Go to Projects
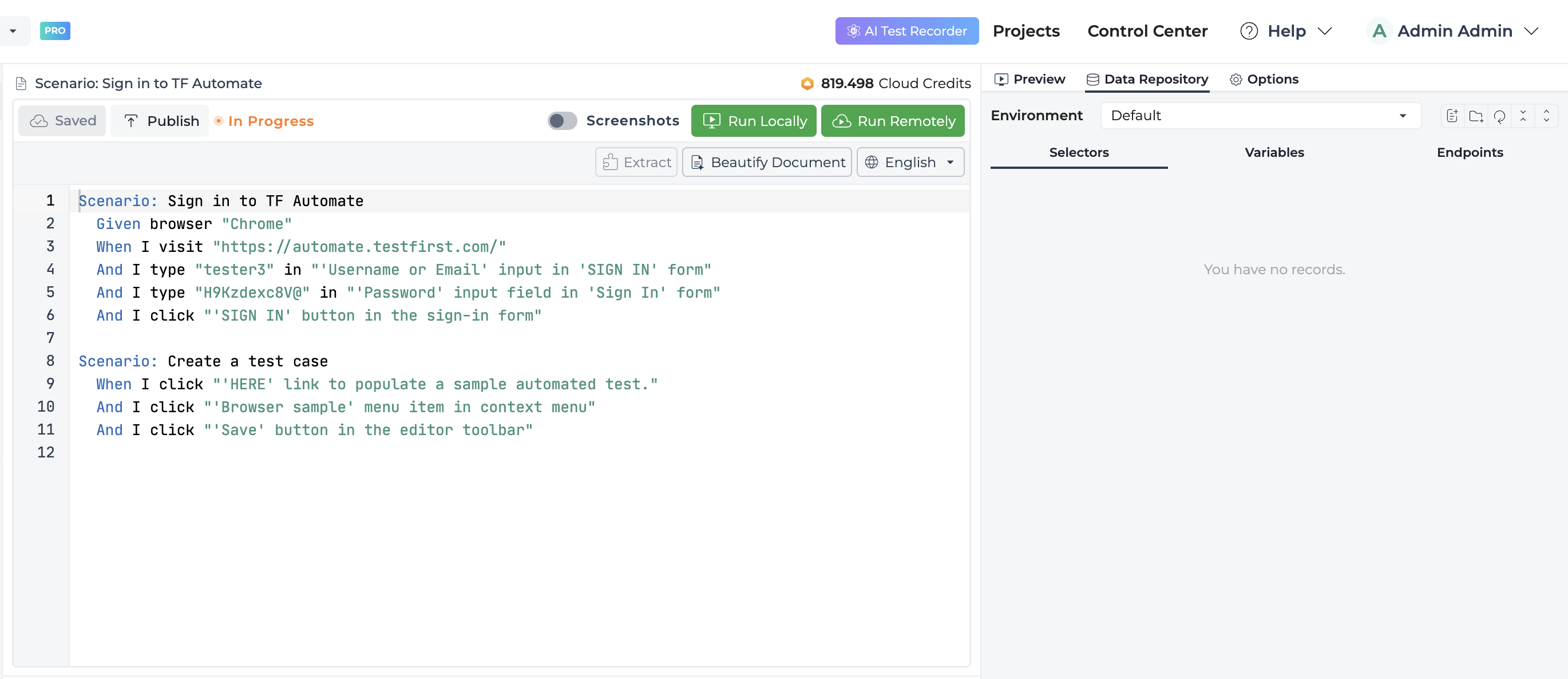 1026,31
